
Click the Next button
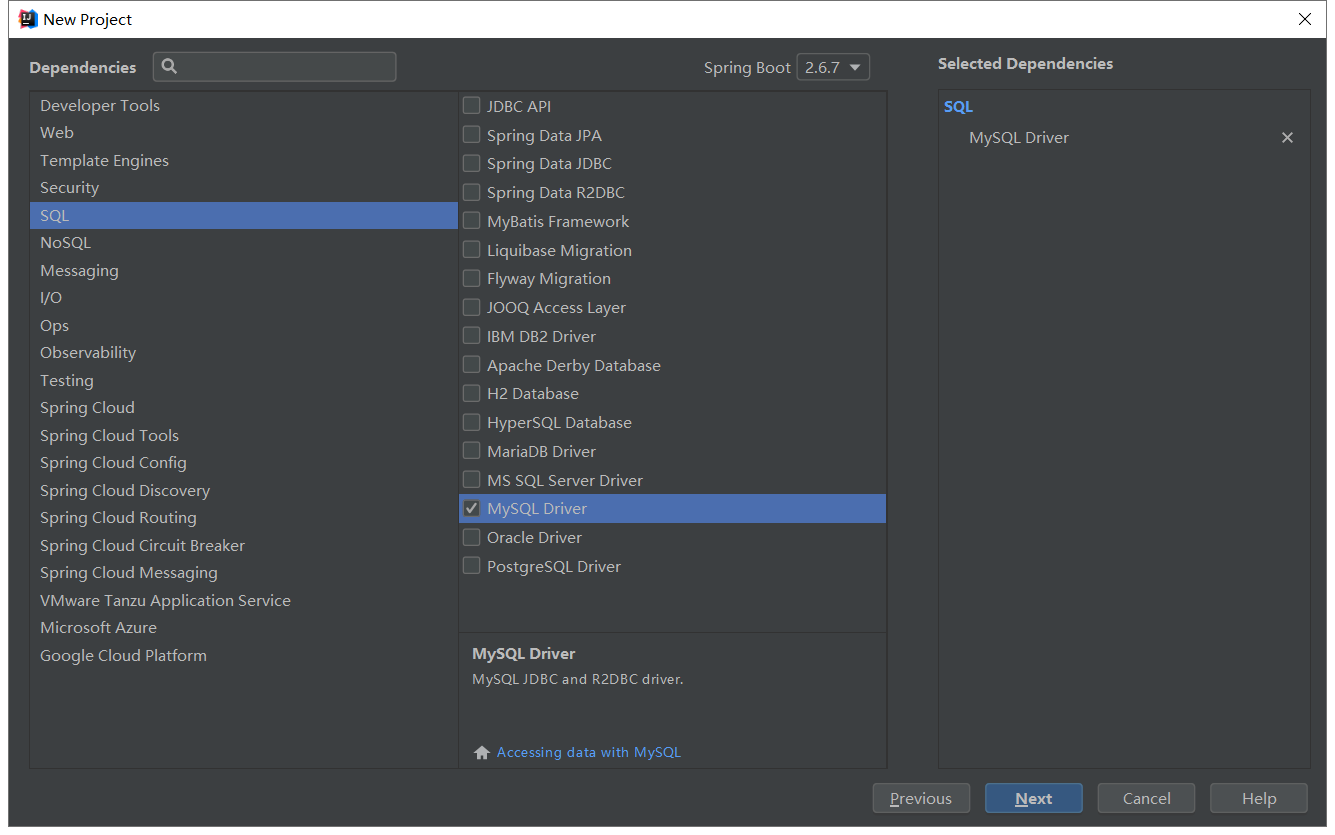tap(1033, 798)
